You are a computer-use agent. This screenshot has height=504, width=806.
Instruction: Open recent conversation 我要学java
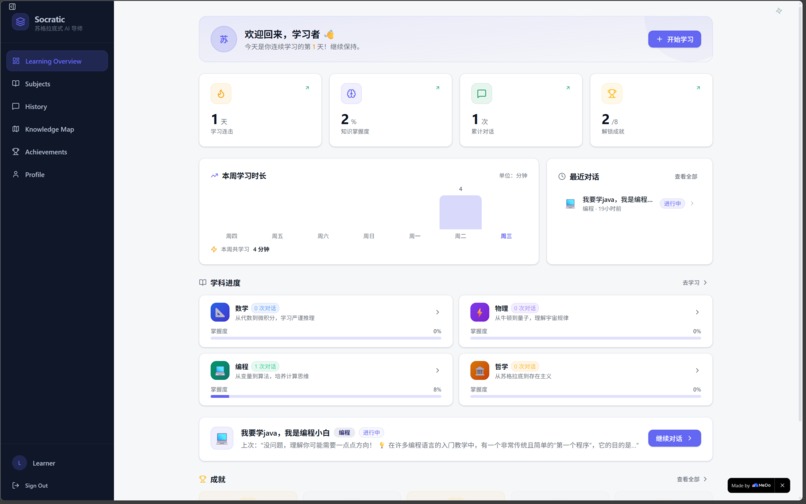click(630, 204)
